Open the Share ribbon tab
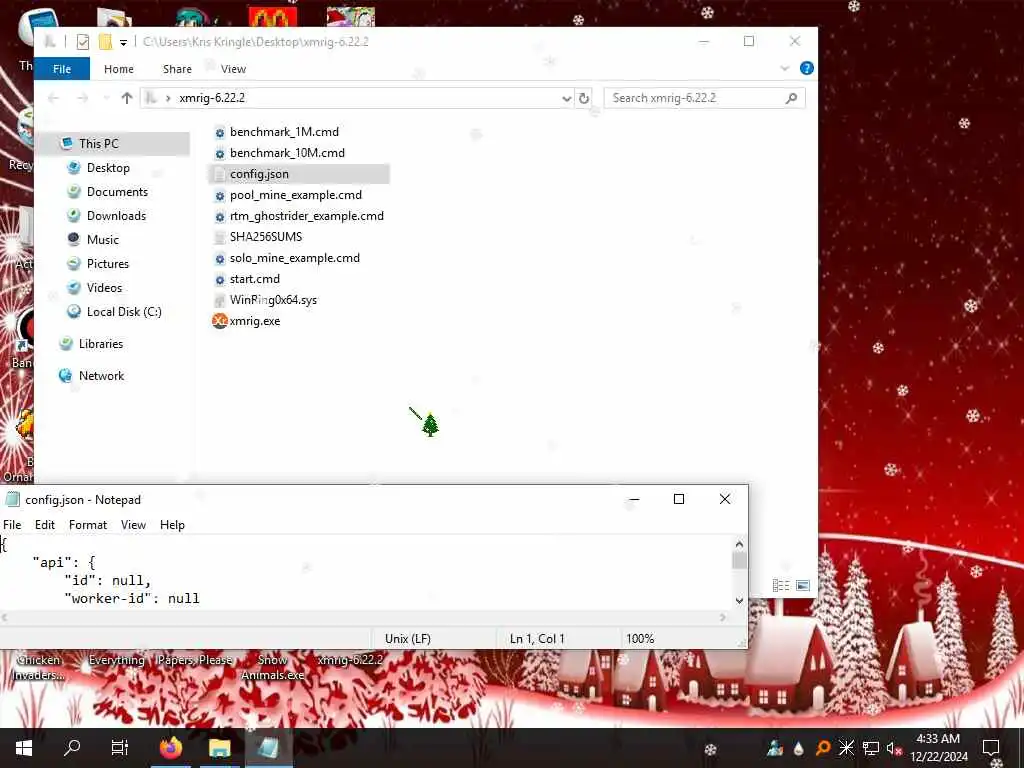Screen dimensions: 1024x768 pyautogui.click(x=177, y=69)
